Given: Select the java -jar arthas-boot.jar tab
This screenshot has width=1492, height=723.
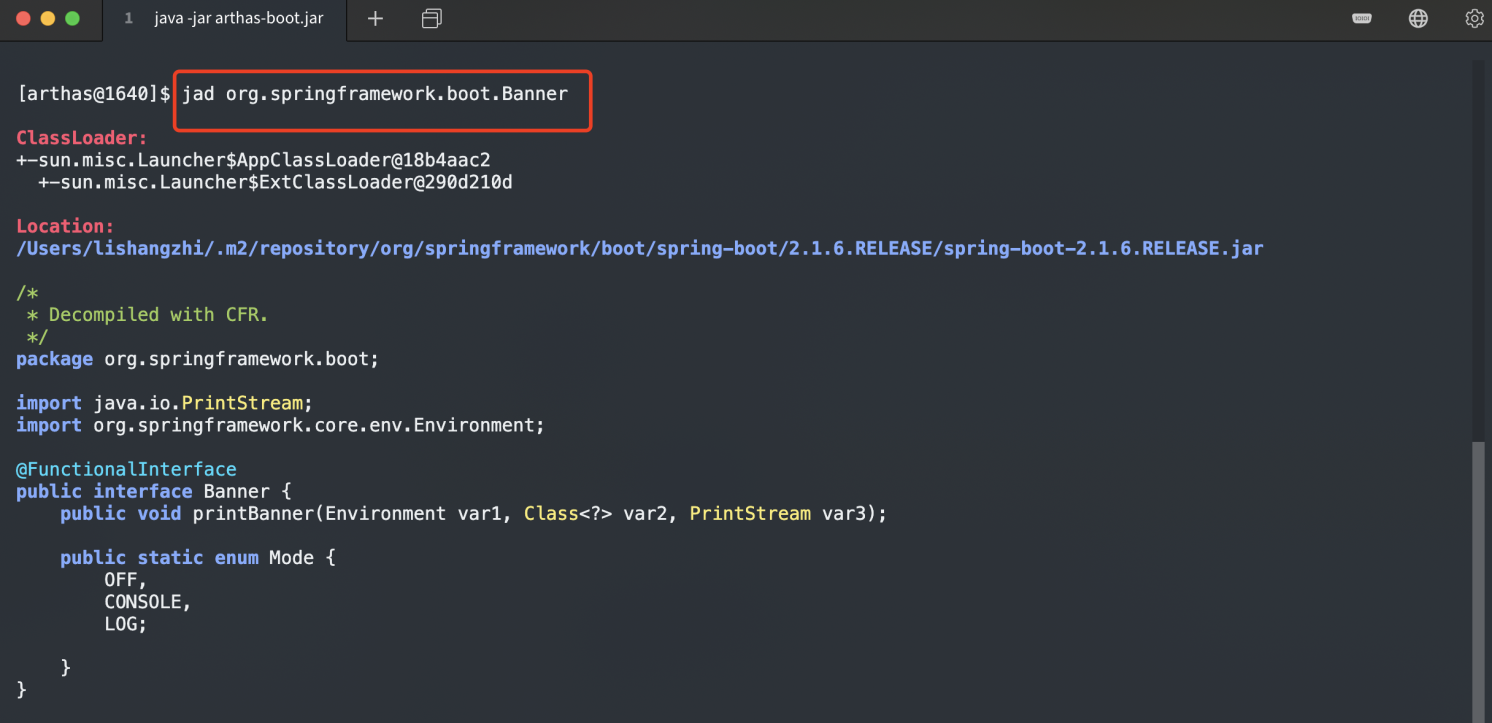Looking at the screenshot, I should [x=238, y=19].
